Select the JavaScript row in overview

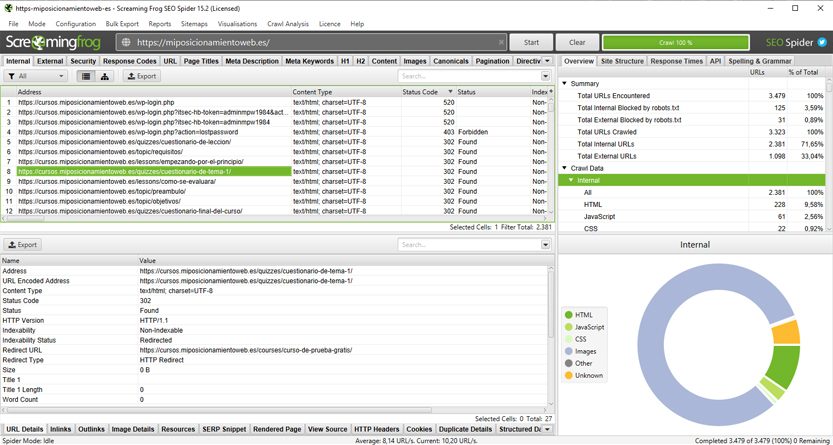(692, 217)
